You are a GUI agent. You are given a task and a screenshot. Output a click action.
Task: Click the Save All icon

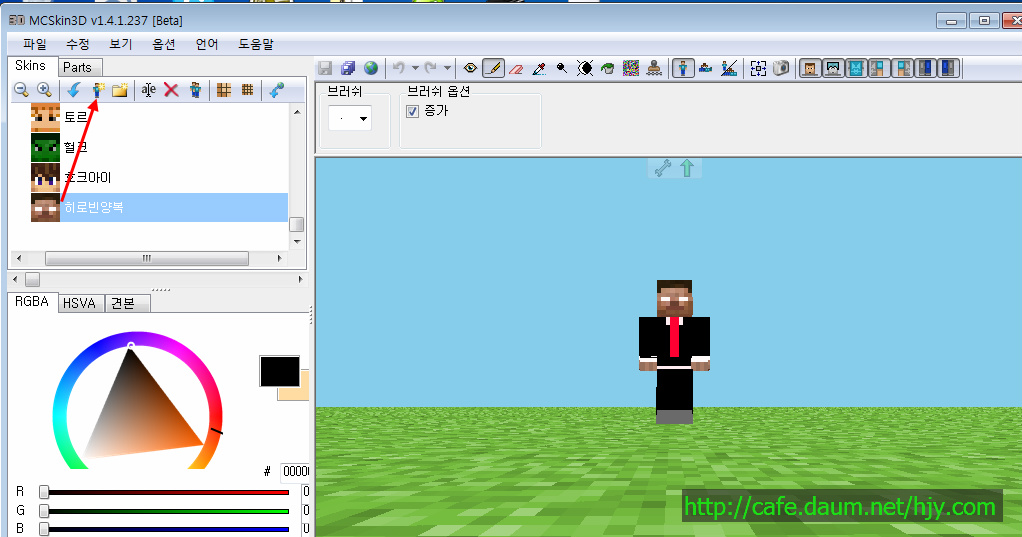pyautogui.click(x=348, y=68)
